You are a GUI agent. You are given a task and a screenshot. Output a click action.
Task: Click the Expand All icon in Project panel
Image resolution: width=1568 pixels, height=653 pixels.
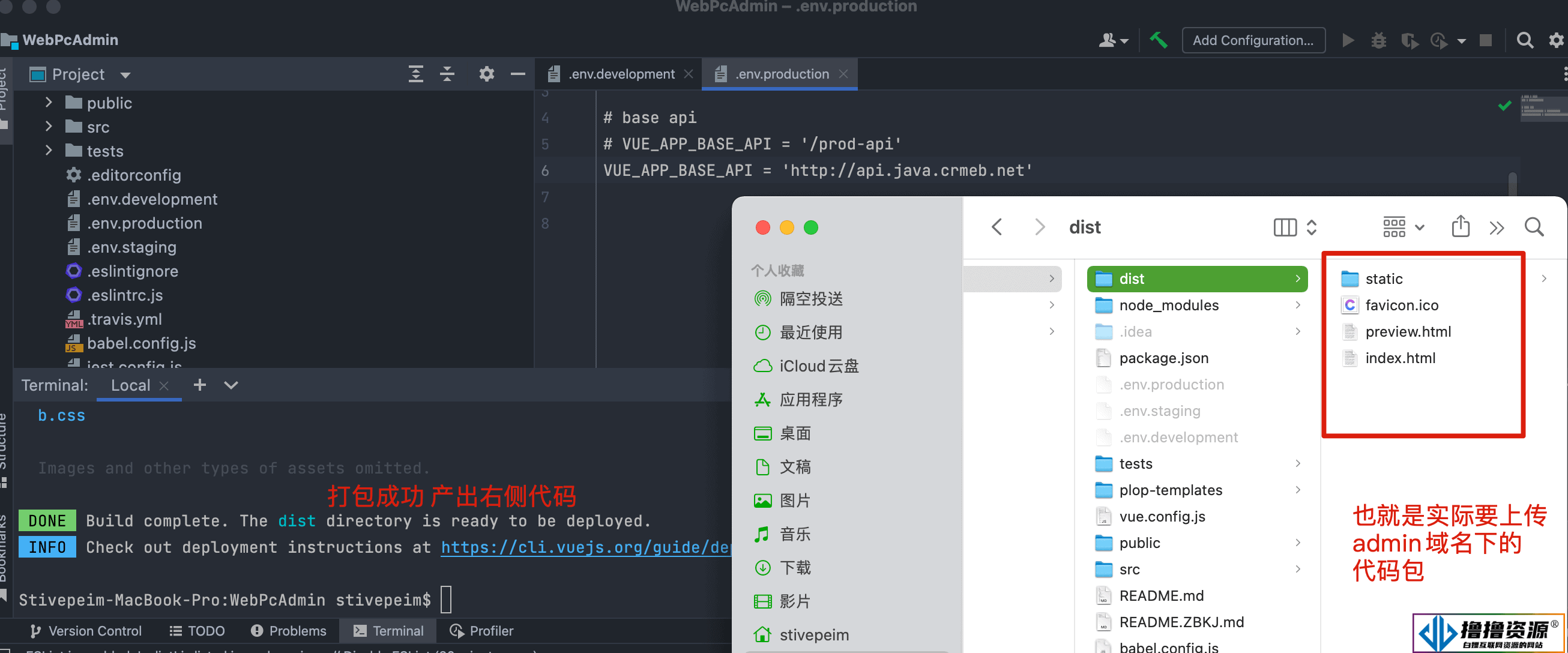pyautogui.click(x=416, y=74)
